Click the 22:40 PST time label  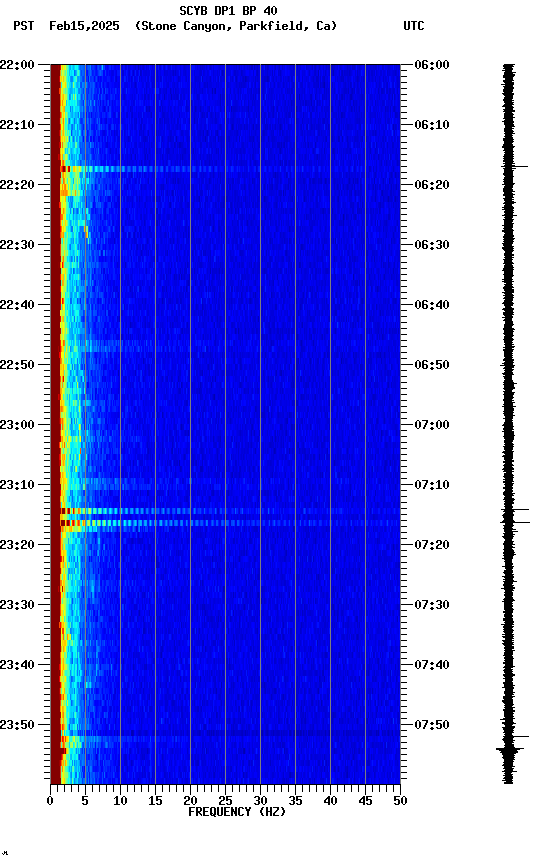(17, 305)
